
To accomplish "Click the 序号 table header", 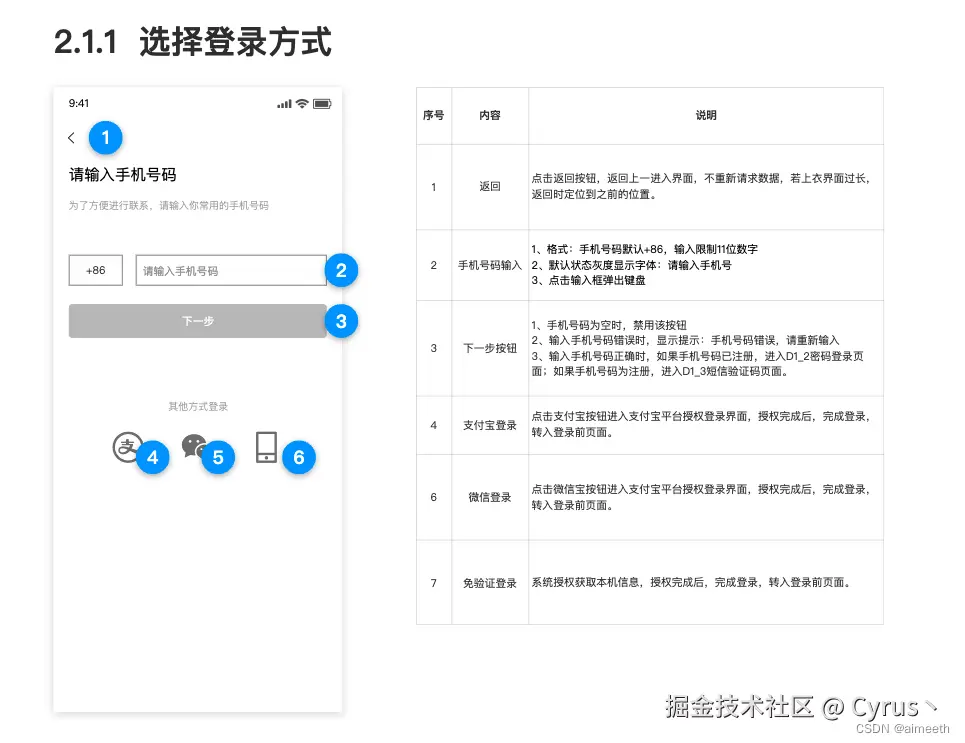I will pos(434,115).
